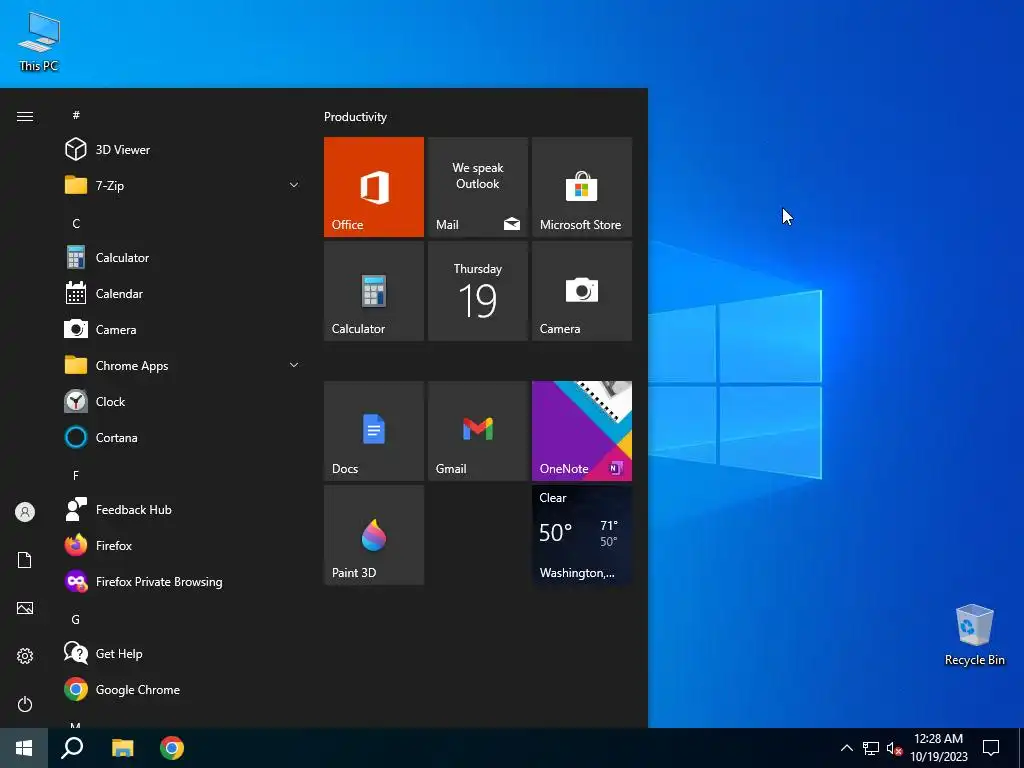
Task: Select the Recycle Bin desktop icon
Action: (x=974, y=635)
